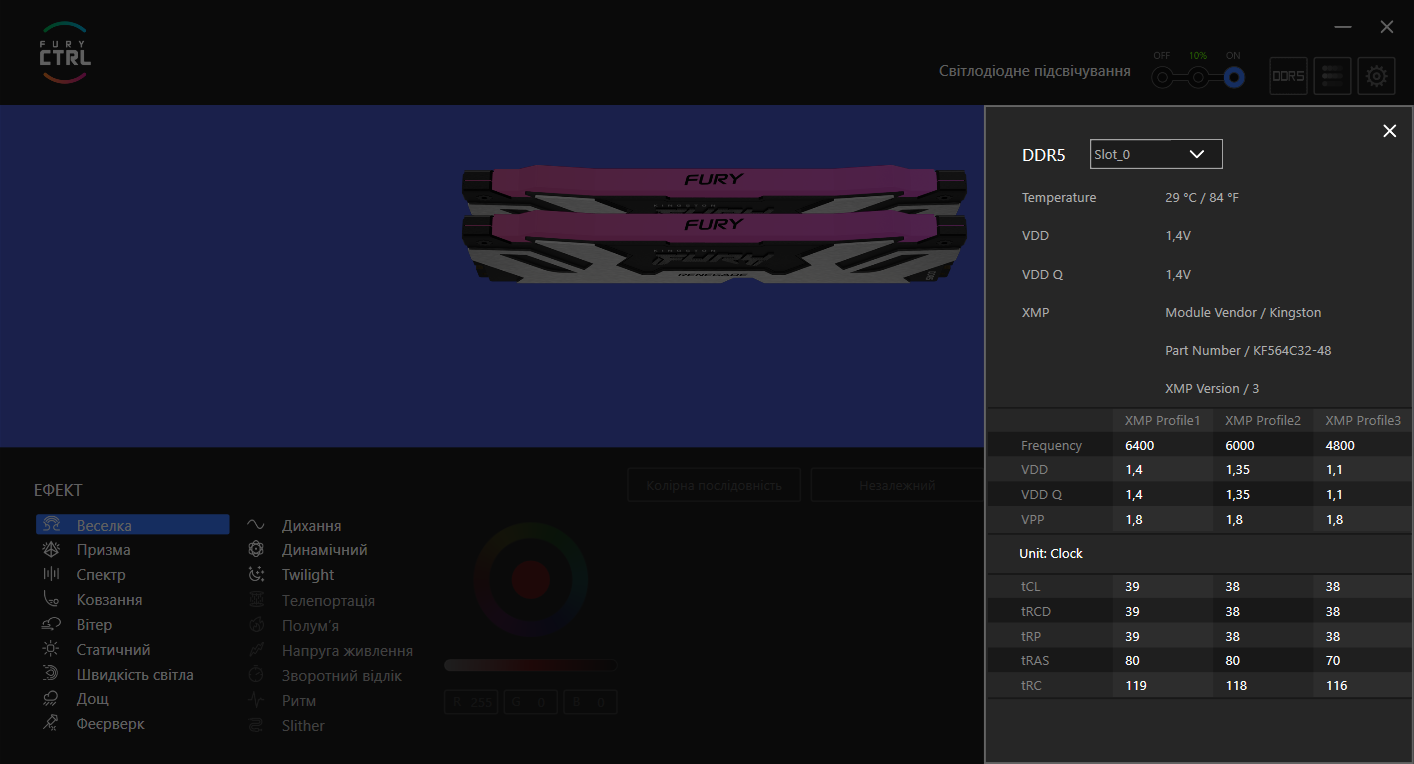Click the red center of the color wheel

[530, 579]
